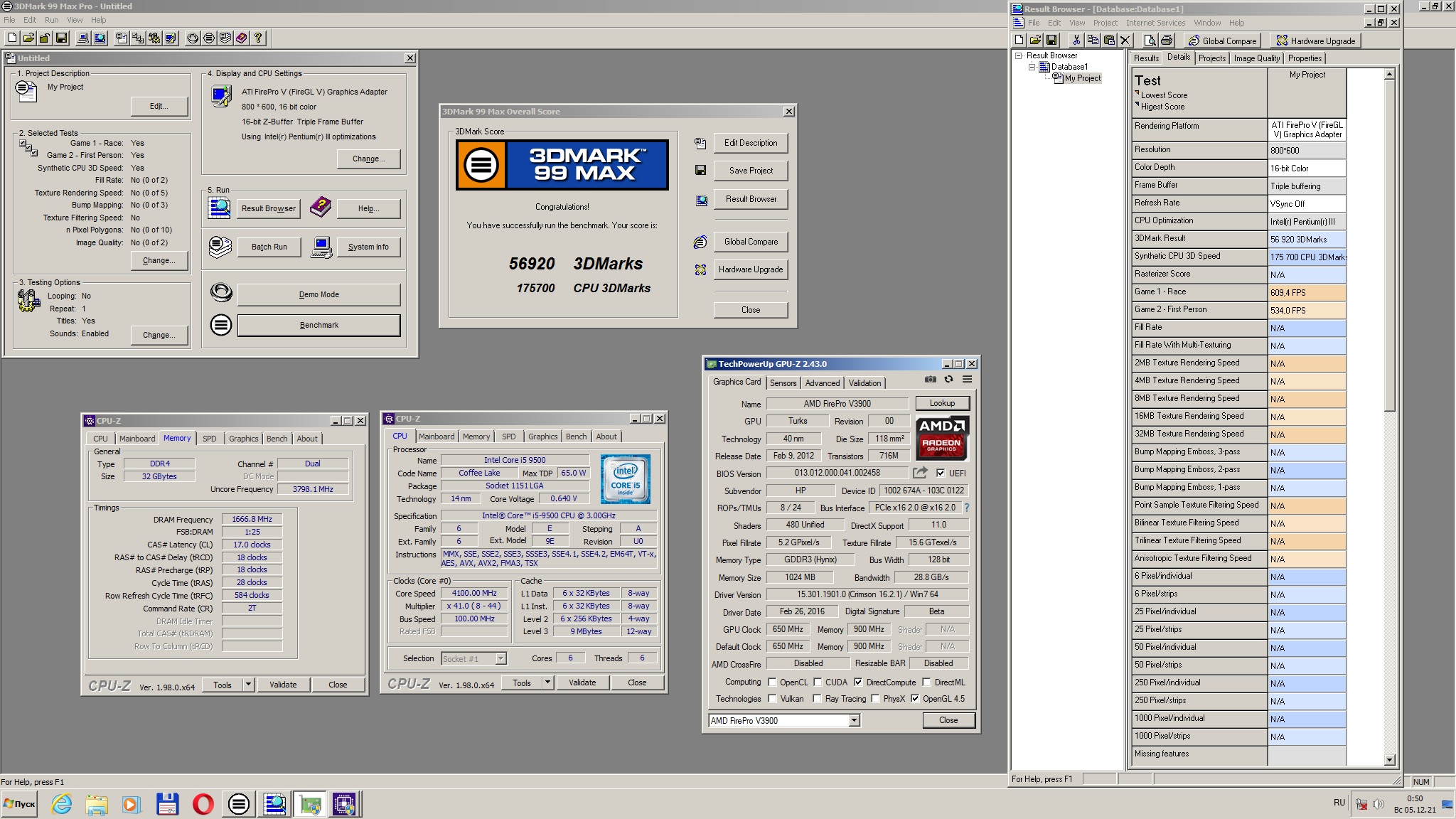Click Demo Mode ring icon in 3DMark toolbar
The image size is (1456, 819).
pos(193,38)
